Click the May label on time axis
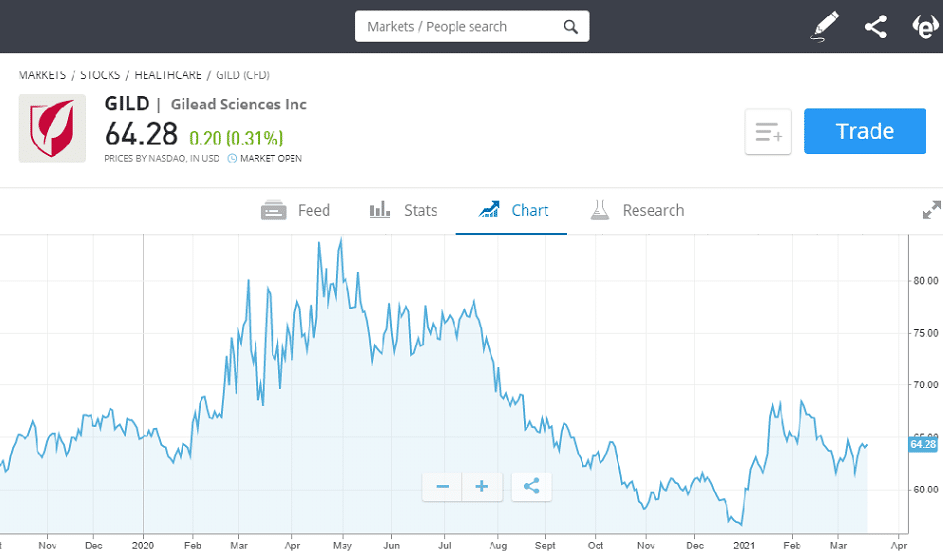The width and height of the screenshot is (943, 556). pyautogui.click(x=342, y=545)
